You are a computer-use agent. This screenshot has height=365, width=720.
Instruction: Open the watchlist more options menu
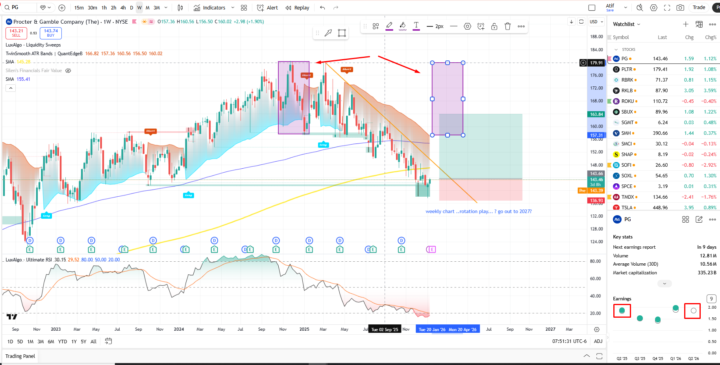pos(712,24)
